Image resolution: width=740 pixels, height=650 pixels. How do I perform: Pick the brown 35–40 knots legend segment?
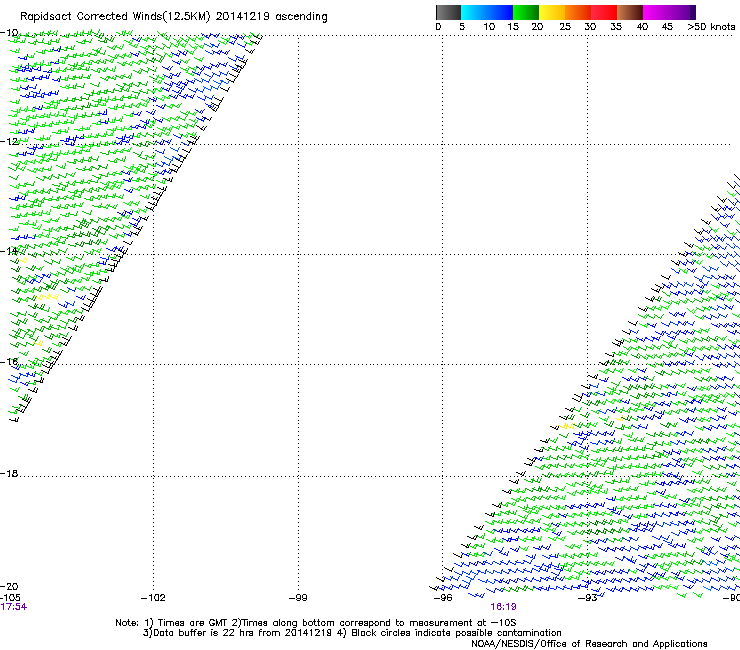630,13
